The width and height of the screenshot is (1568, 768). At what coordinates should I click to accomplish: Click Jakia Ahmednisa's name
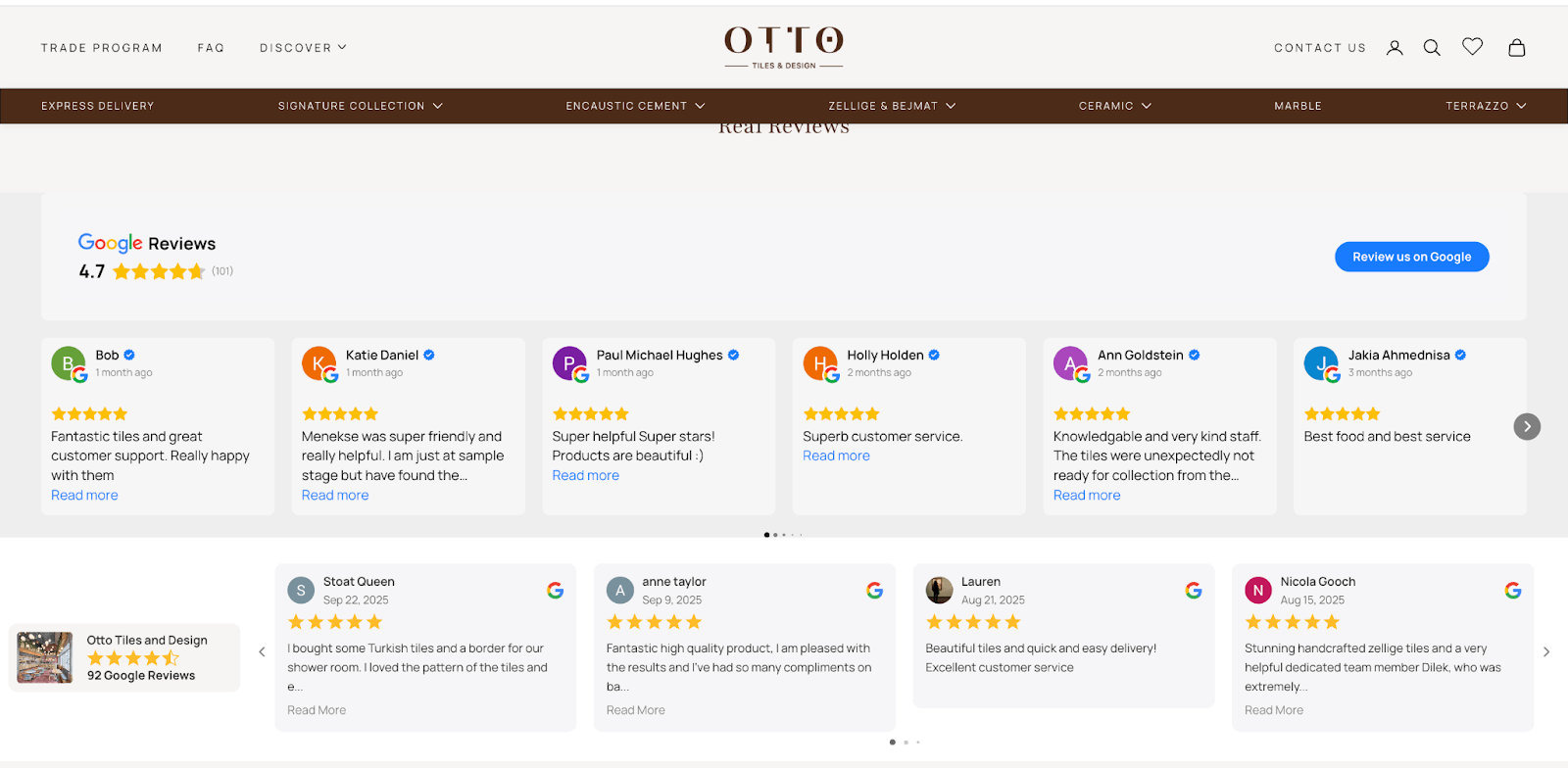(1398, 355)
